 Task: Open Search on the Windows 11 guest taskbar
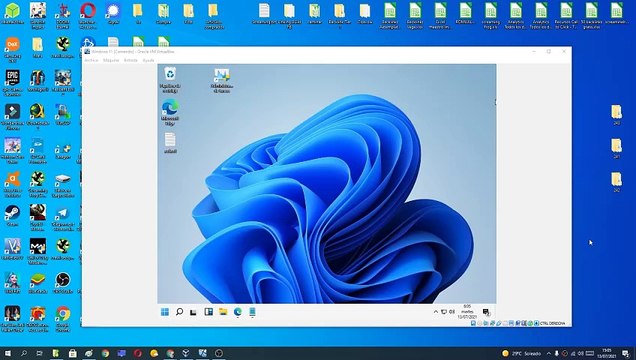pyautogui.click(x=179, y=312)
